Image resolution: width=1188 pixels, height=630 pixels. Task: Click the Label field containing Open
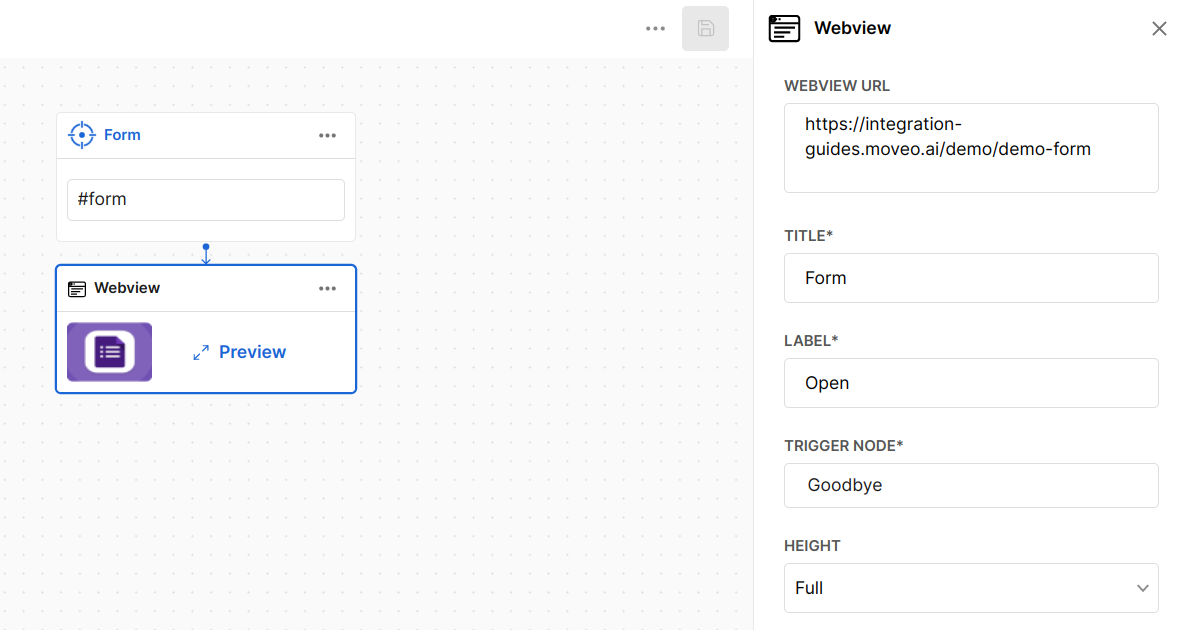pyautogui.click(x=971, y=383)
